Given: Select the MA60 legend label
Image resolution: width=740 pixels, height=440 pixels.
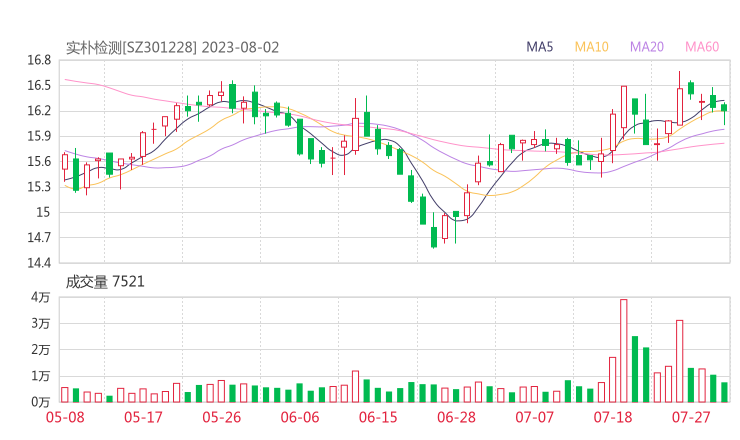Looking at the screenshot, I should point(702,47).
